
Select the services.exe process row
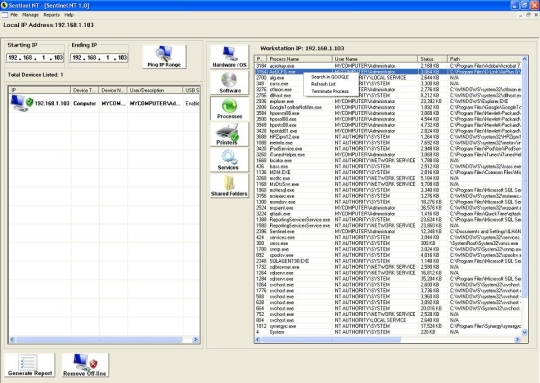(388, 237)
